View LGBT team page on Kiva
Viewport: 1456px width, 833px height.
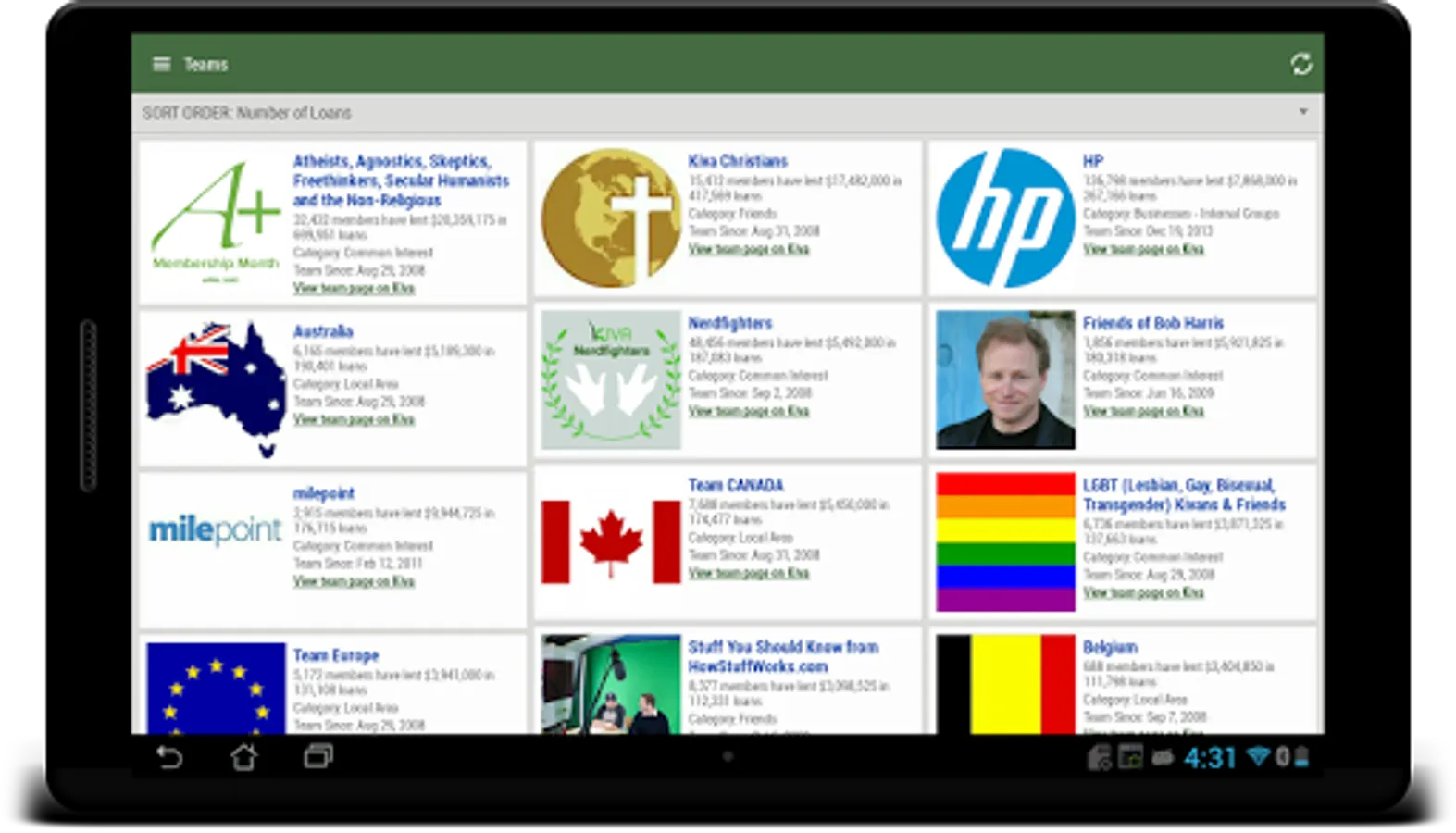click(x=1143, y=592)
